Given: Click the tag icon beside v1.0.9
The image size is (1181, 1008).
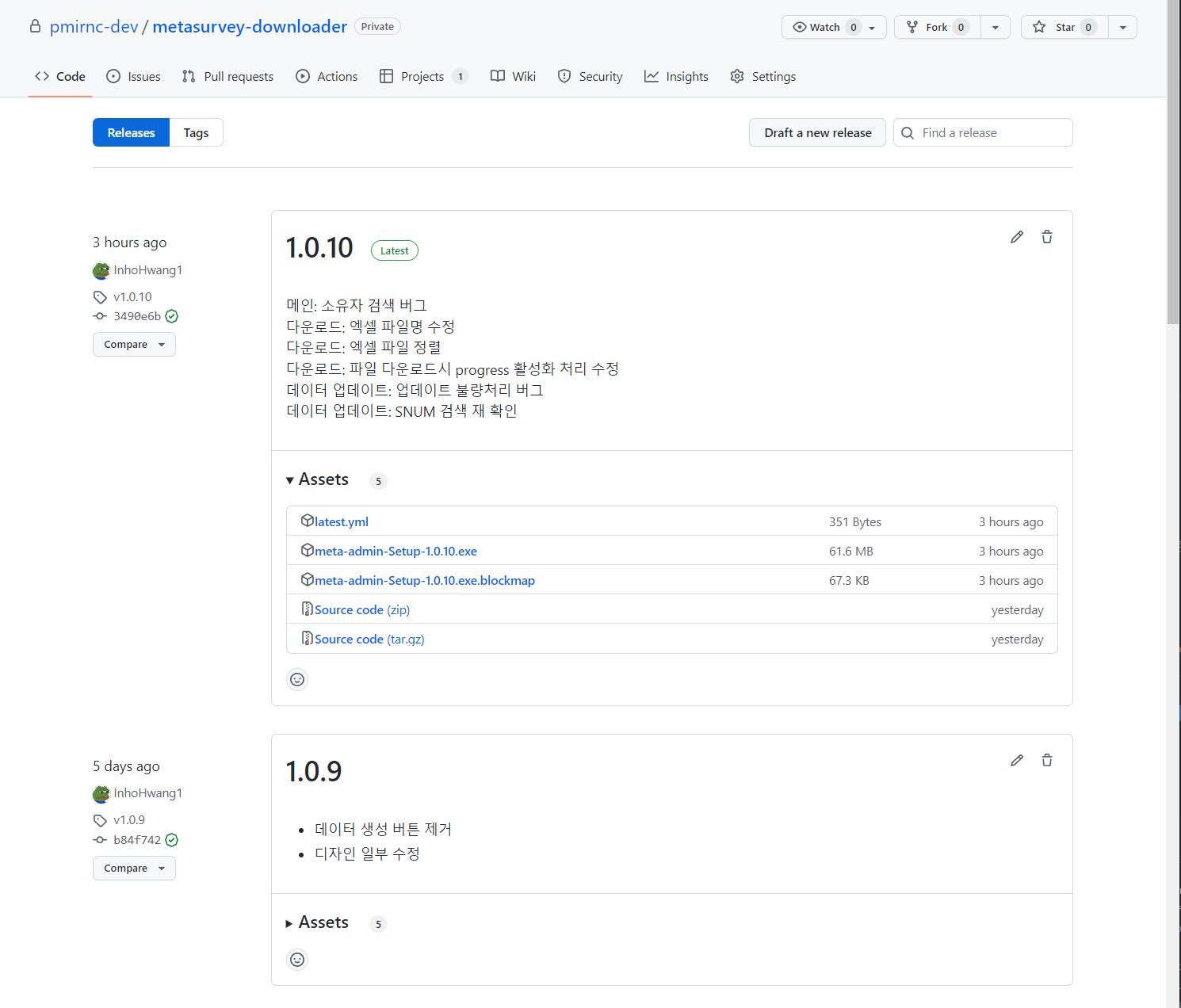Looking at the screenshot, I should [100, 820].
